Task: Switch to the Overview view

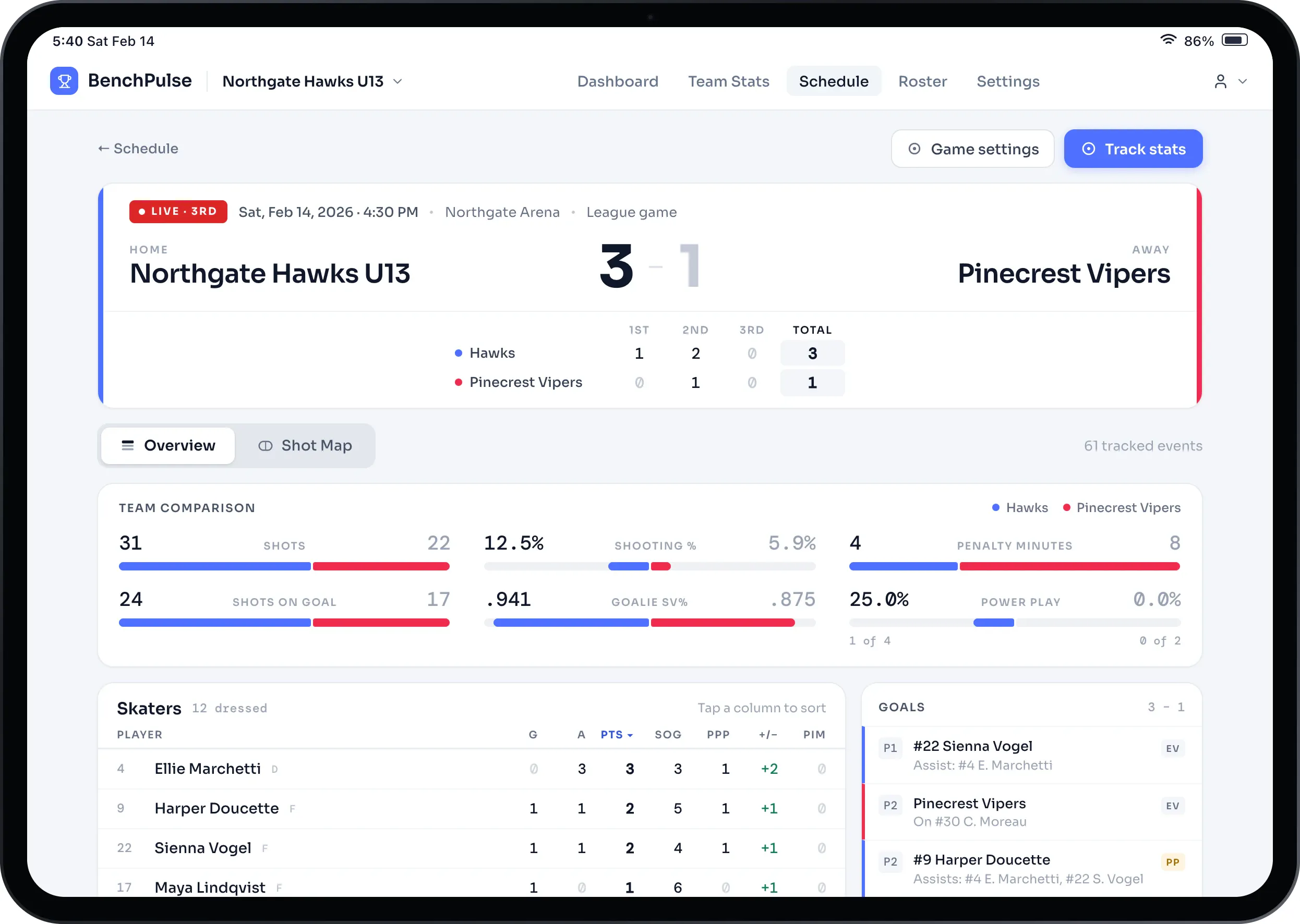Action: coord(168,445)
